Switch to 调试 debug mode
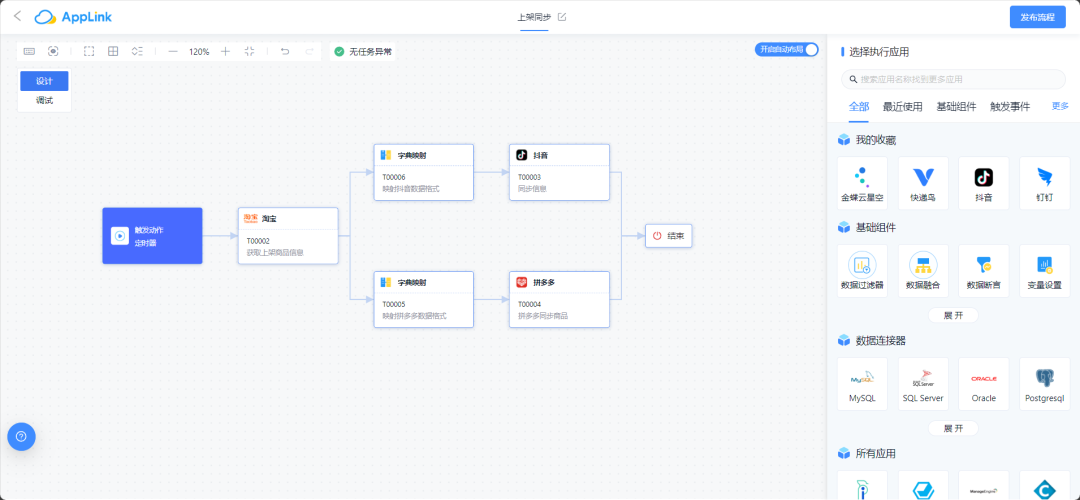1080x500 pixels. (44, 100)
